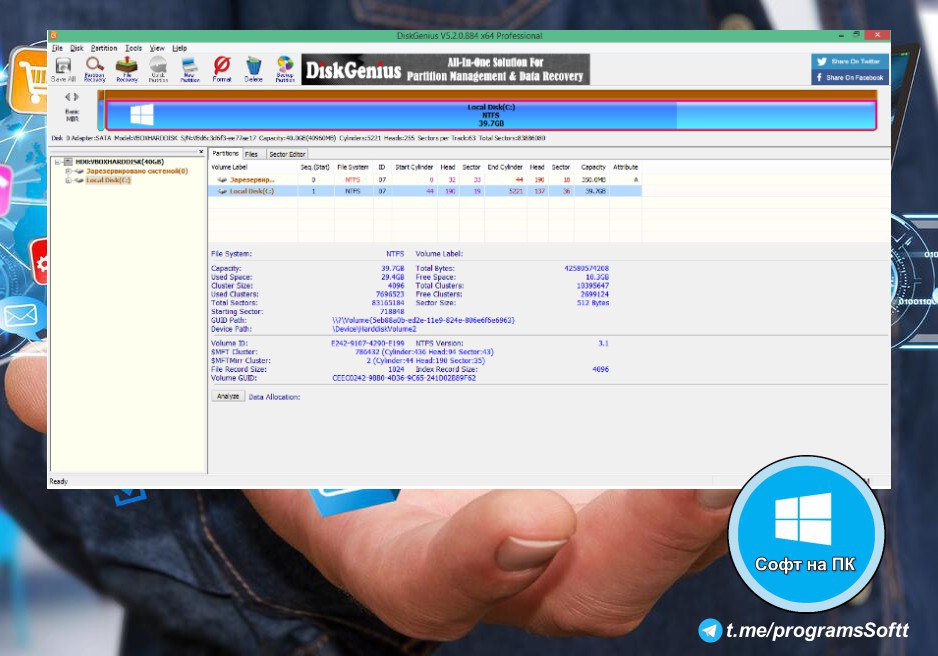Click the Save All toolbar icon
The image size is (938, 656).
click(x=63, y=68)
